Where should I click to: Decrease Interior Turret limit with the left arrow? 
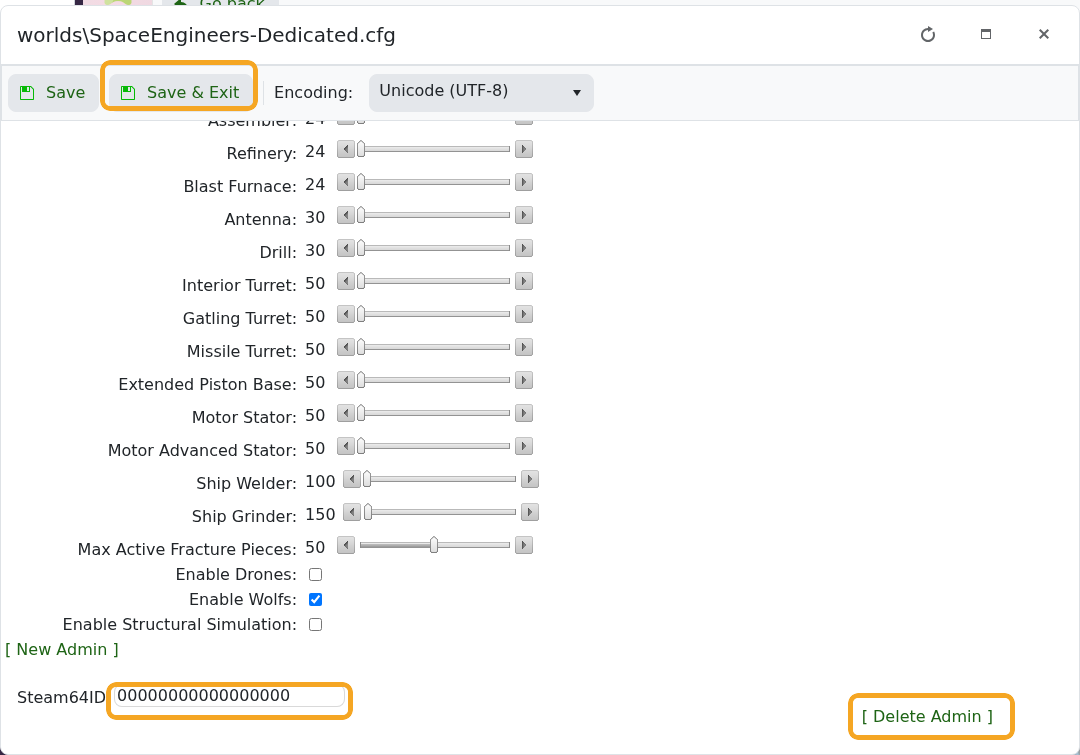pyautogui.click(x=346, y=281)
